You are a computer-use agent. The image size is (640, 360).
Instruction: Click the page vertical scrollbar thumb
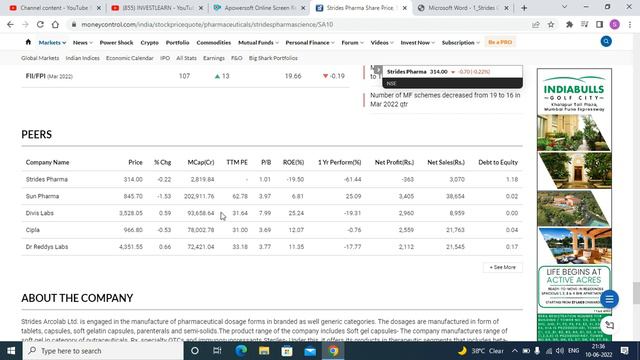(x=636, y=293)
